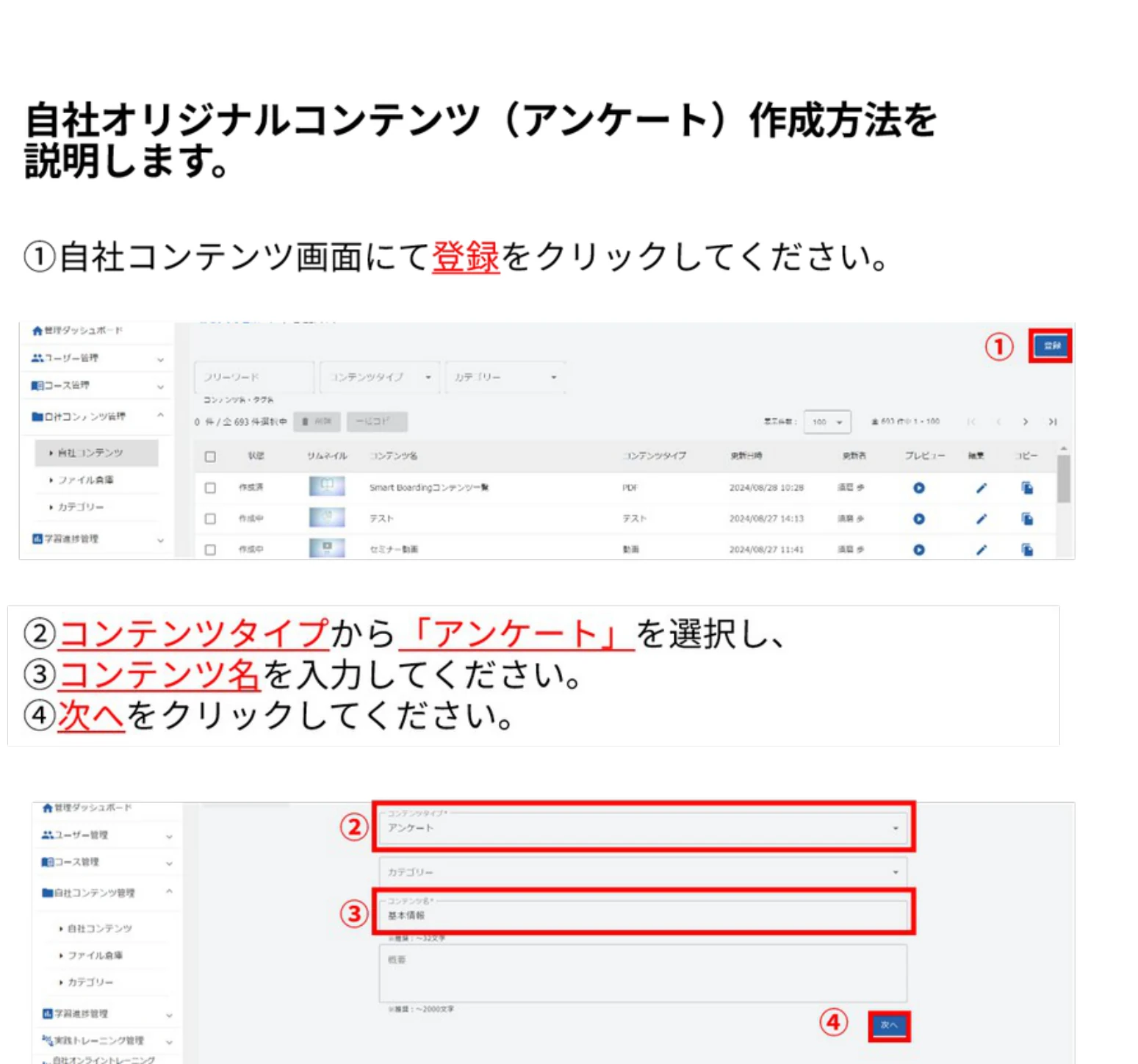Click the ユーザー管理 people icon in the form sidebar
Screen dimensions: 1138x1064
point(47,835)
